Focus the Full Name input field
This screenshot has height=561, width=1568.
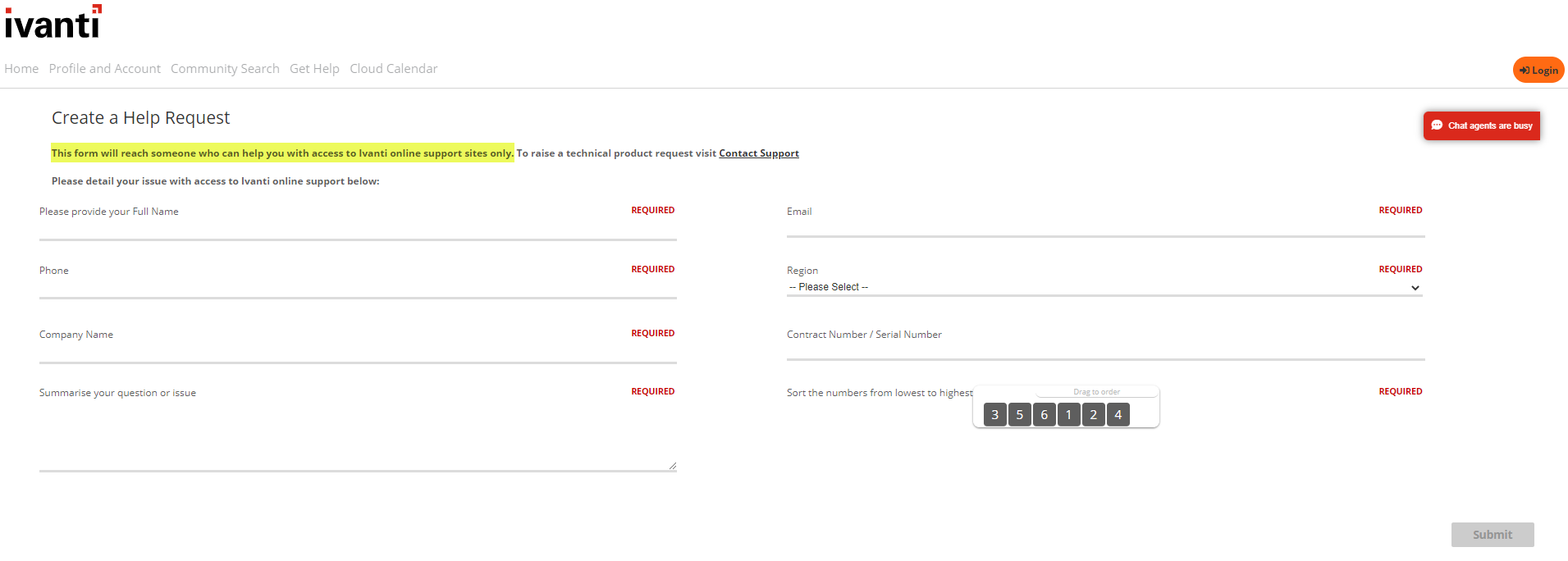[x=358, y=229]
